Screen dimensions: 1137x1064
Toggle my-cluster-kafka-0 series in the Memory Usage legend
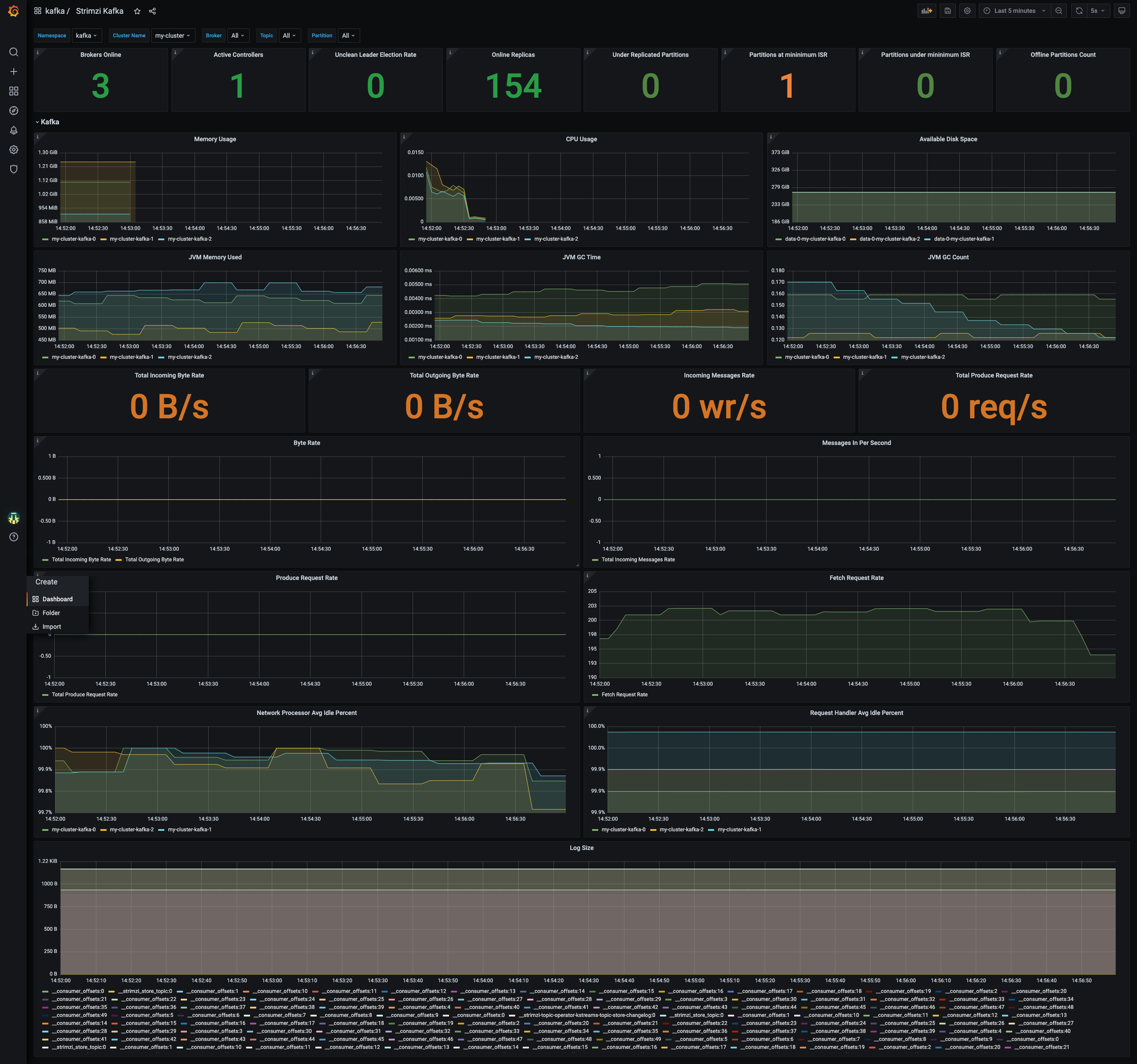[73, 239]
